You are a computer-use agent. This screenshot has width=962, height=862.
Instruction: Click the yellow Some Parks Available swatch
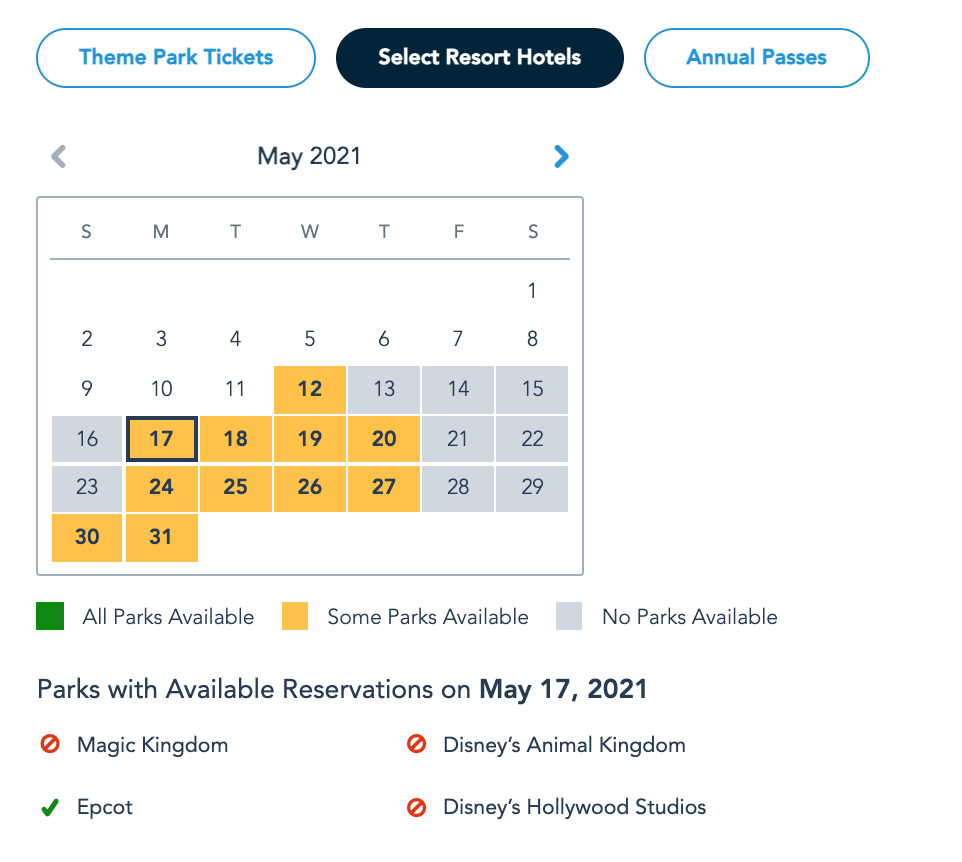[294, 617]
